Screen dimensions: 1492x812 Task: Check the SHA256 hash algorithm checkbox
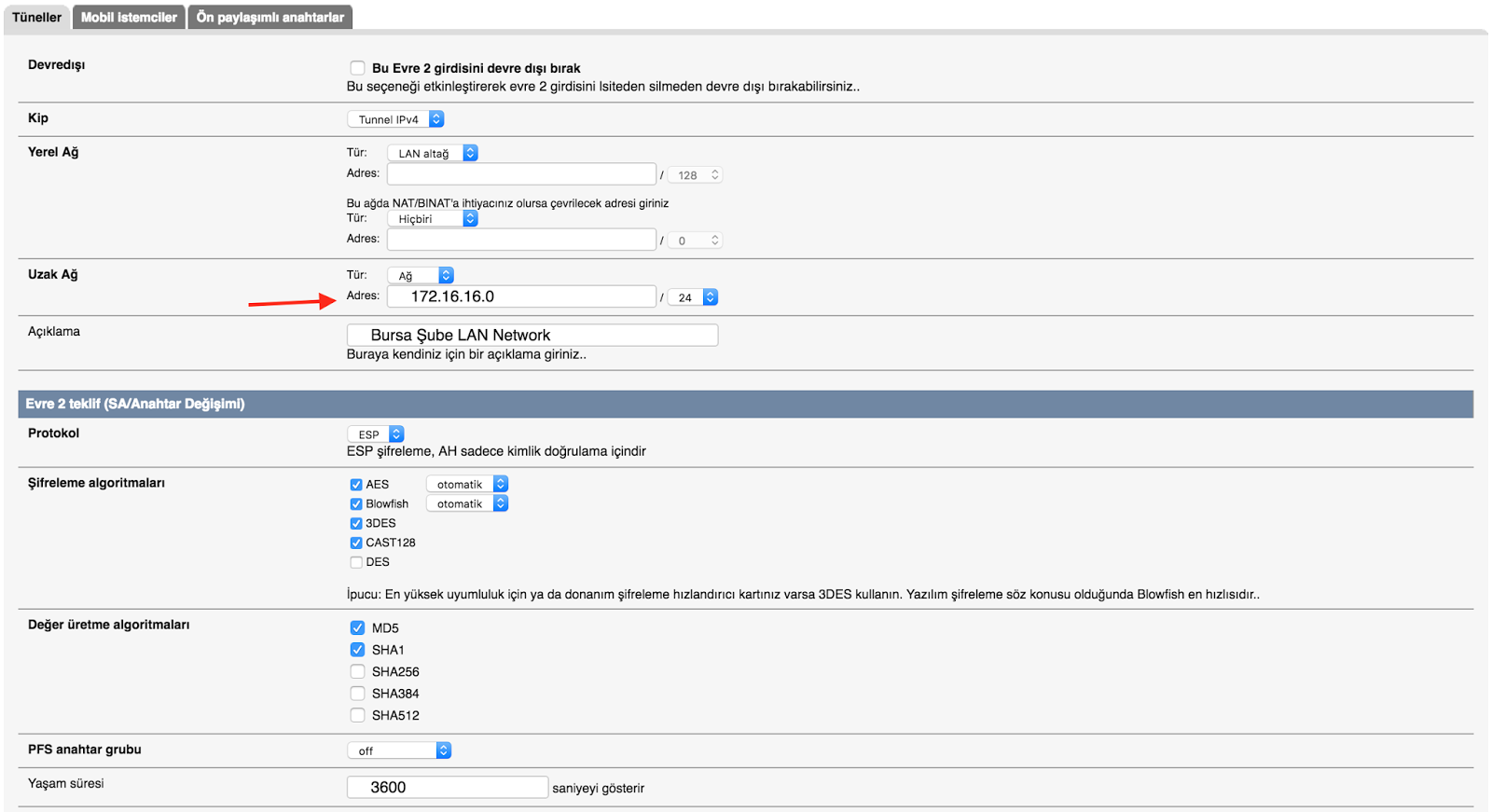coord(357,671)
